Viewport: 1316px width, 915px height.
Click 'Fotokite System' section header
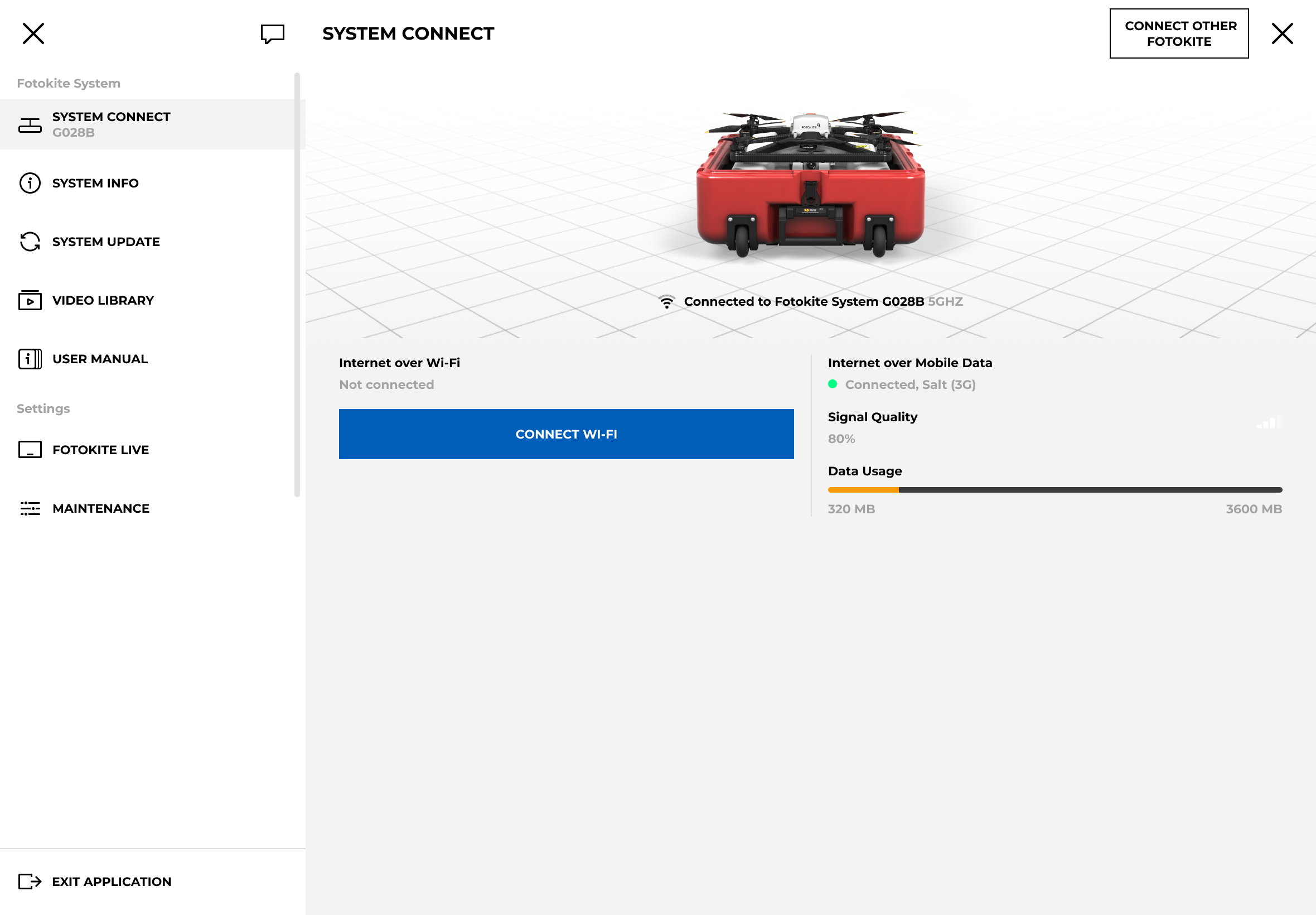(69, 84)
